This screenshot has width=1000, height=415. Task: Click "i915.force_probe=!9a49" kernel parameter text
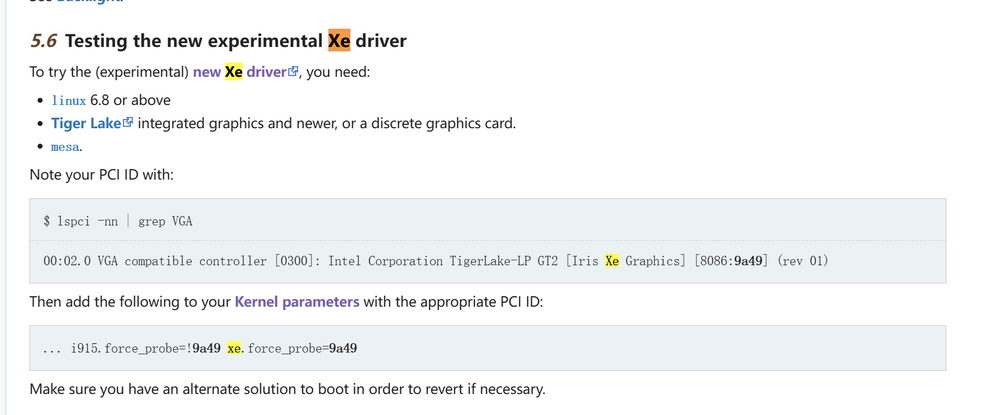click(146, 348)
